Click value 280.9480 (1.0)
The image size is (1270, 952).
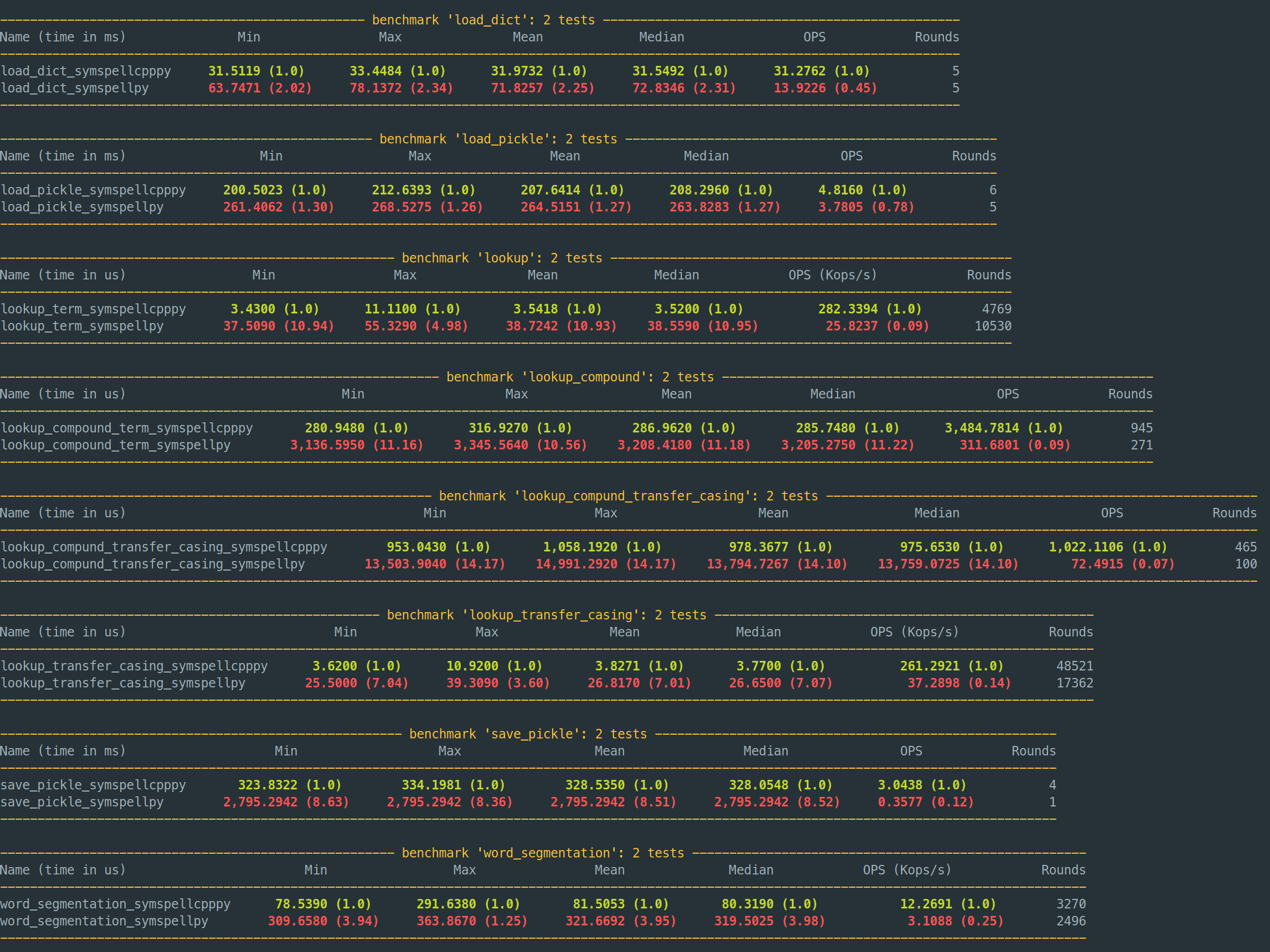tap(357, 428)
